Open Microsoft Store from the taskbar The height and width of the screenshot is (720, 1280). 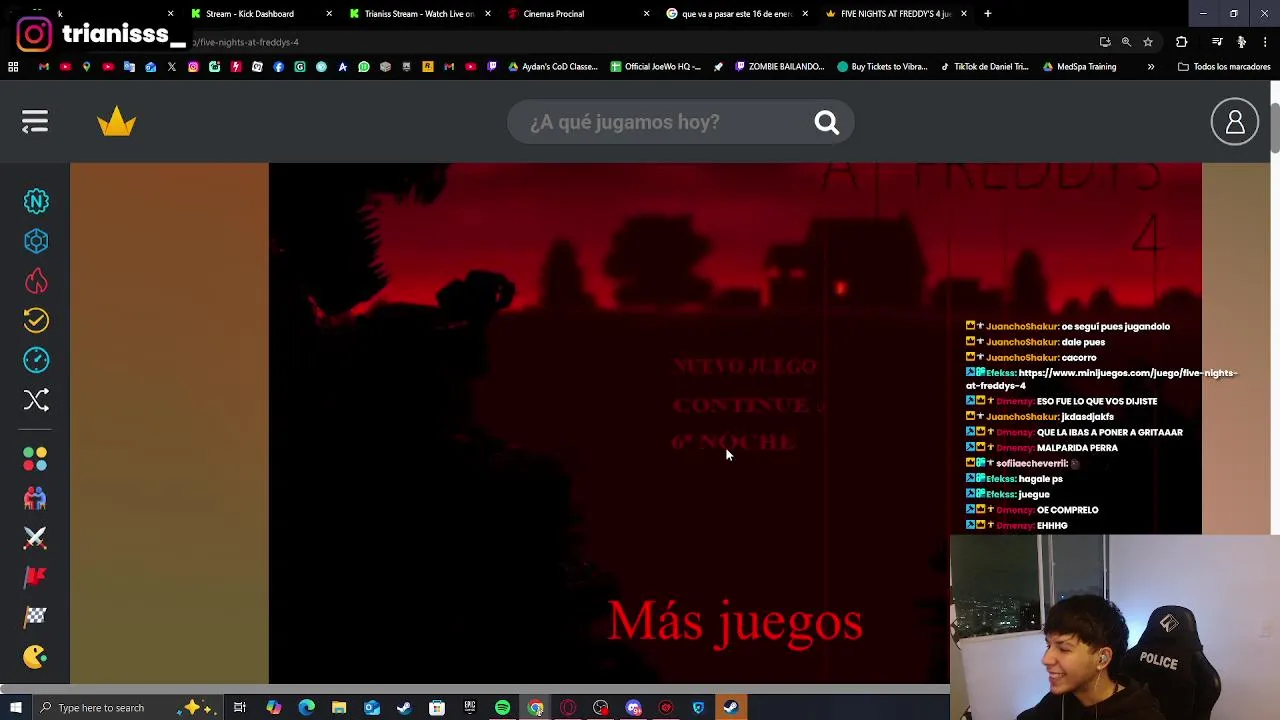click(437, 708)
